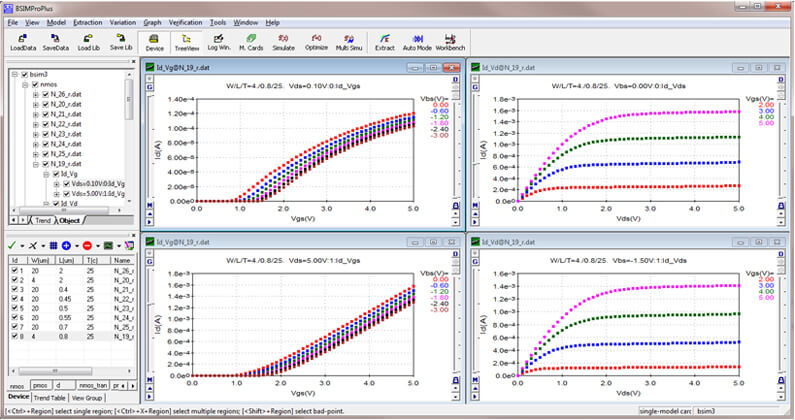Open the Extraction menu

[x=88, y=22]
